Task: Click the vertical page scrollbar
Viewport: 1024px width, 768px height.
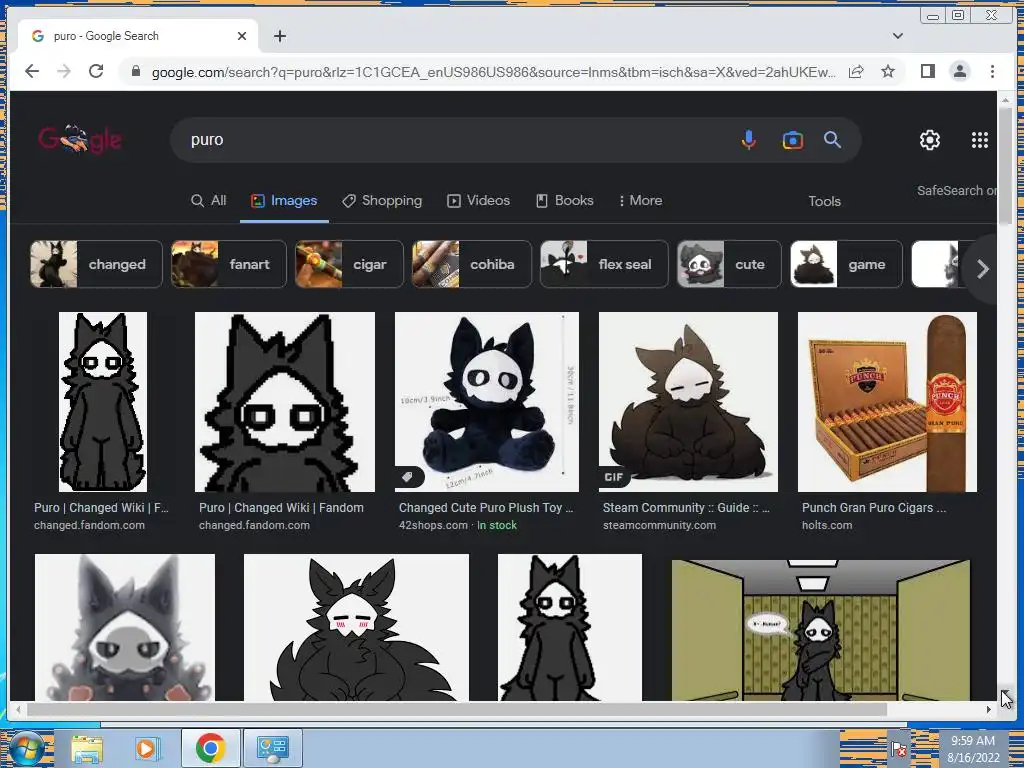Action: click(x=1004, y=165)
